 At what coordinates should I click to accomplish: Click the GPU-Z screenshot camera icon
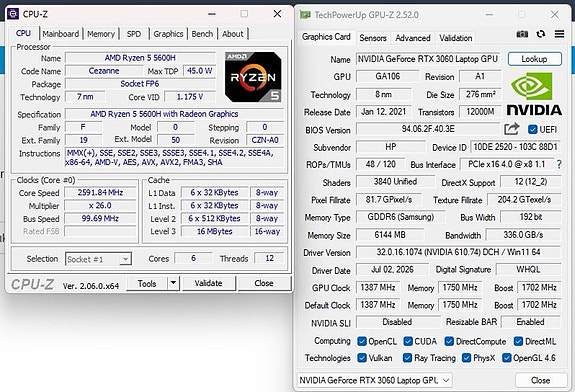point(522,34)
